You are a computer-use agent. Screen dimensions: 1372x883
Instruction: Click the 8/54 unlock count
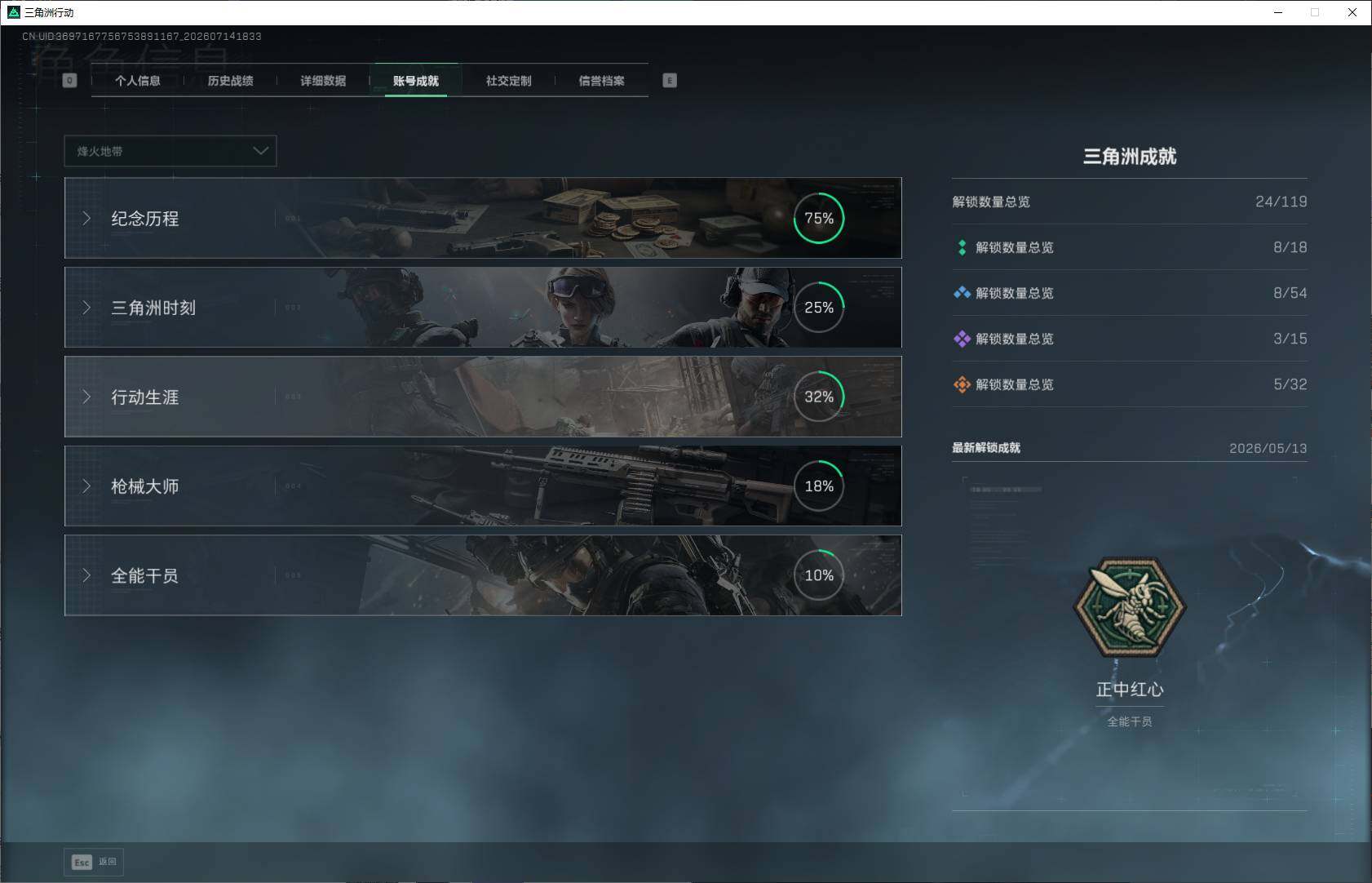click(x=1290, y=293)
